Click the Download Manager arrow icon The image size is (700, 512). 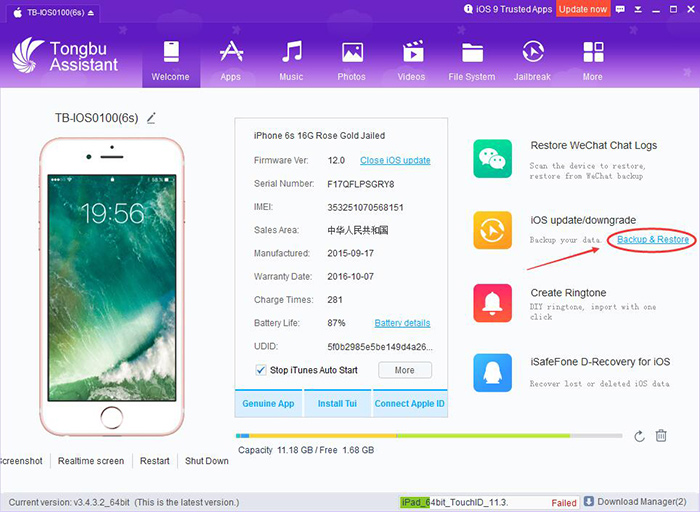(x=589, y=501)
